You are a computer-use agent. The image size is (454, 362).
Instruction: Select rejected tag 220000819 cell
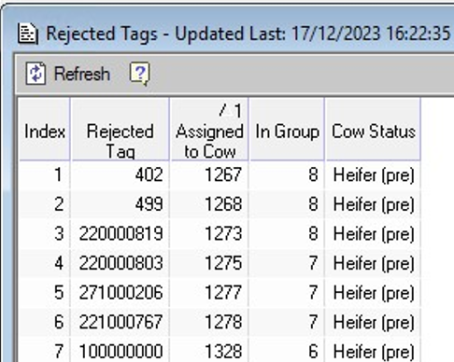click(120, 233)
